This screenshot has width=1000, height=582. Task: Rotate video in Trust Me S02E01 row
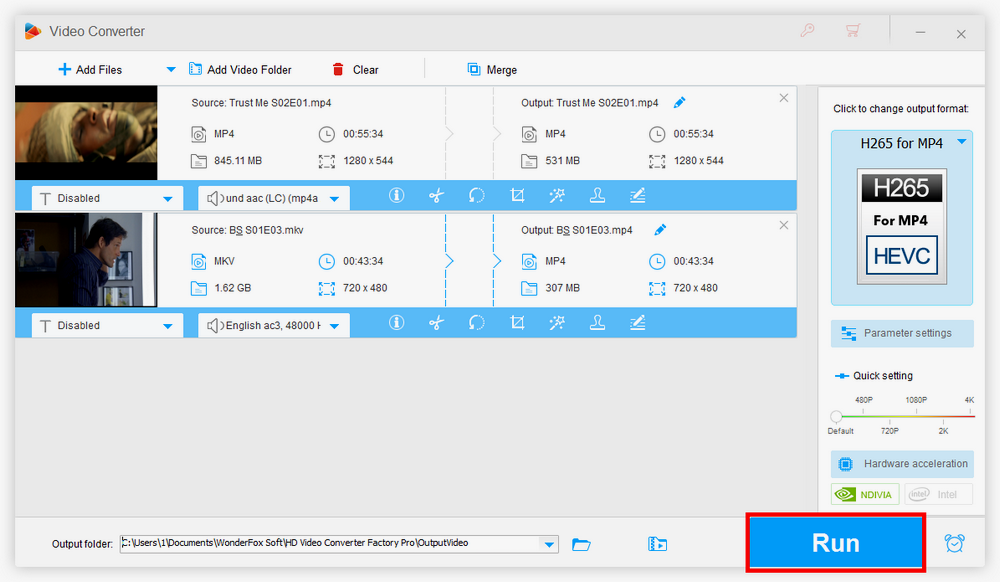tap(476, 196)
